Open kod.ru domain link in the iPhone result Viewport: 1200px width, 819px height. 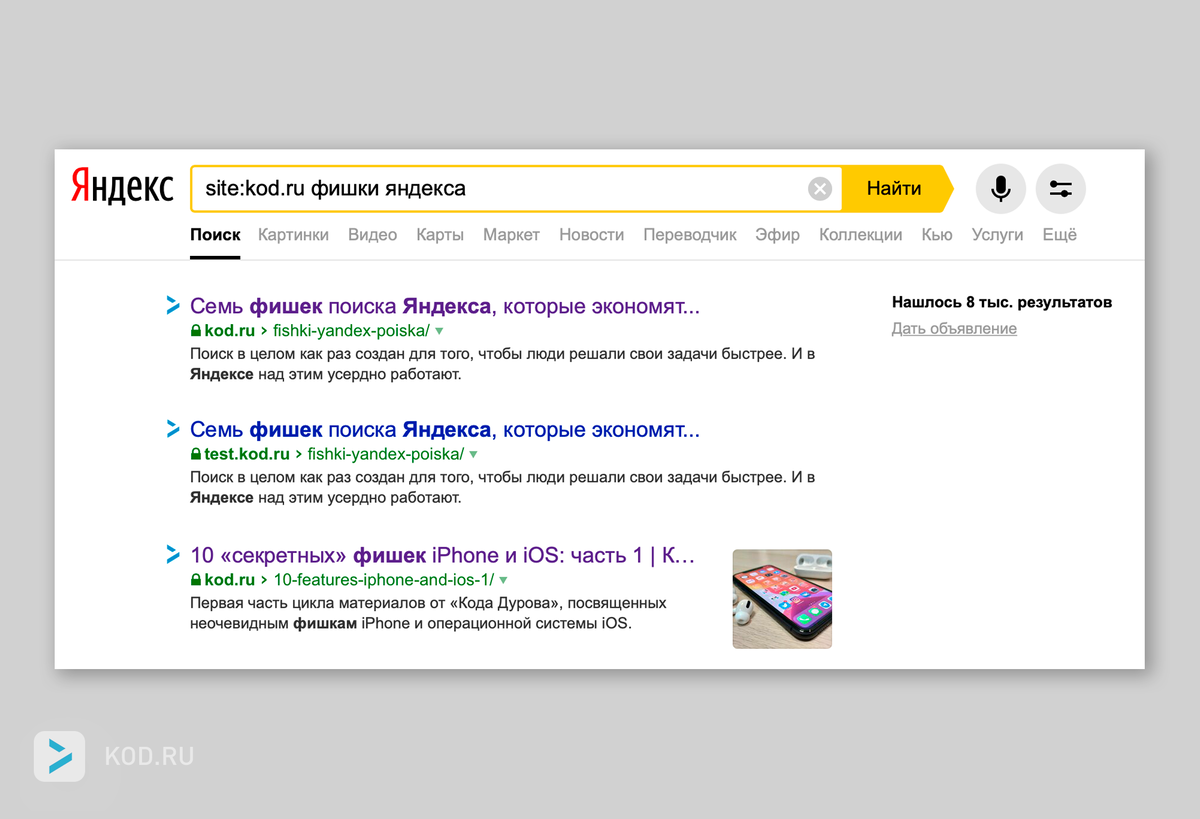(230, 580)
